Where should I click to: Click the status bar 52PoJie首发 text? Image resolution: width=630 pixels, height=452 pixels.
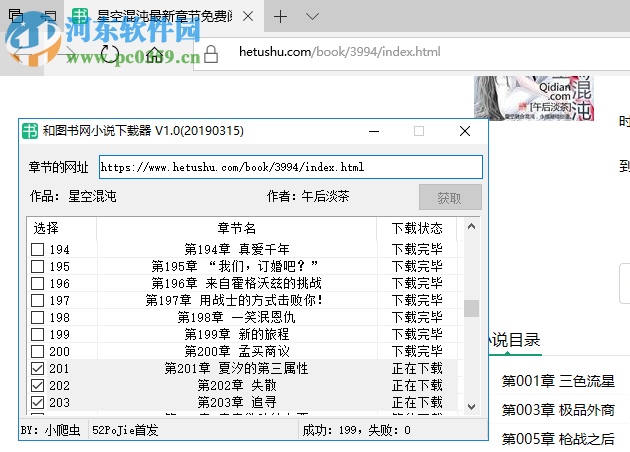click(x=125, y=430)
